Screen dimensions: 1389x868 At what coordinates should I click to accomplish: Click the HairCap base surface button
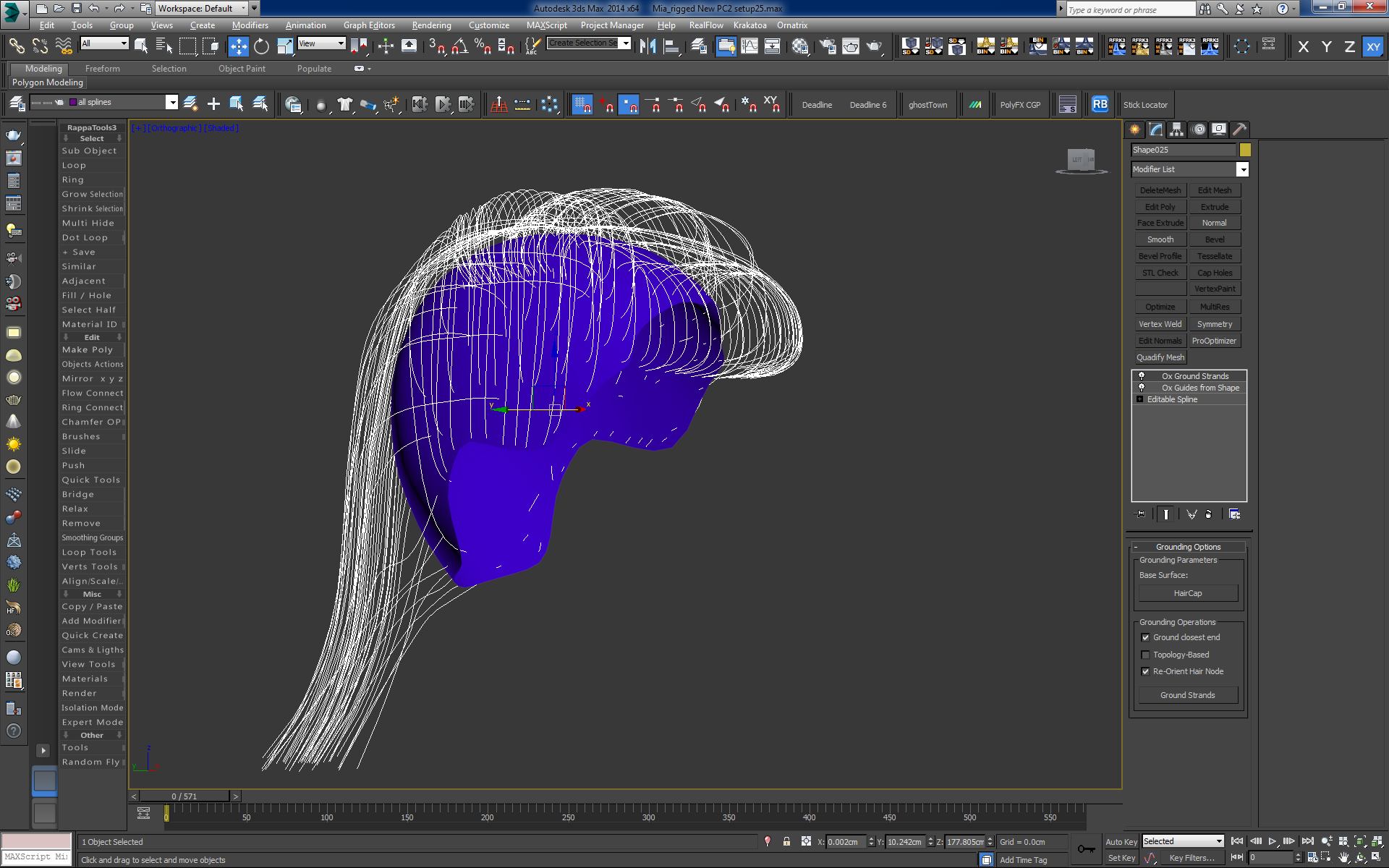click(1187, 593)
